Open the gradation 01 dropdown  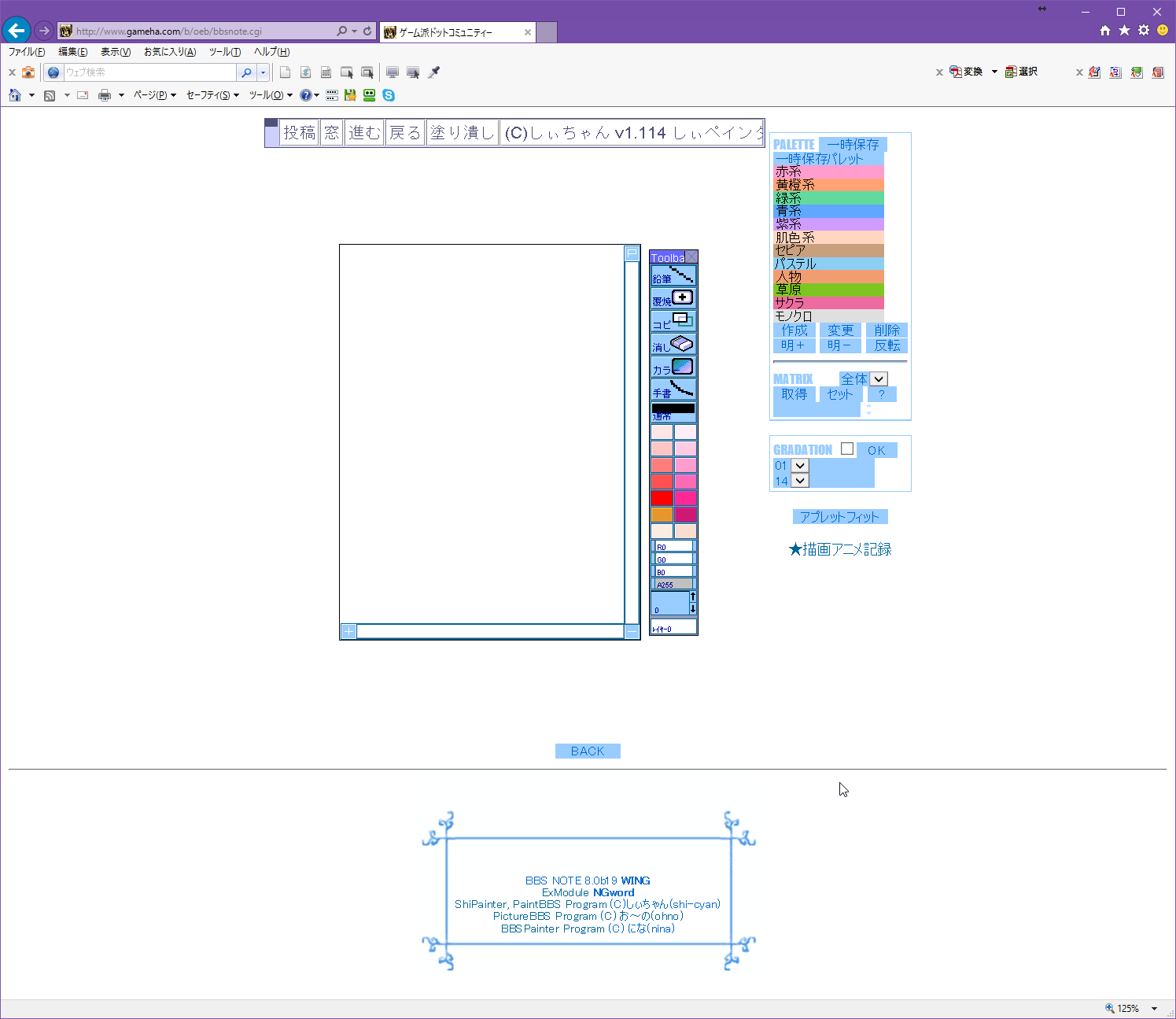(800, 466)
